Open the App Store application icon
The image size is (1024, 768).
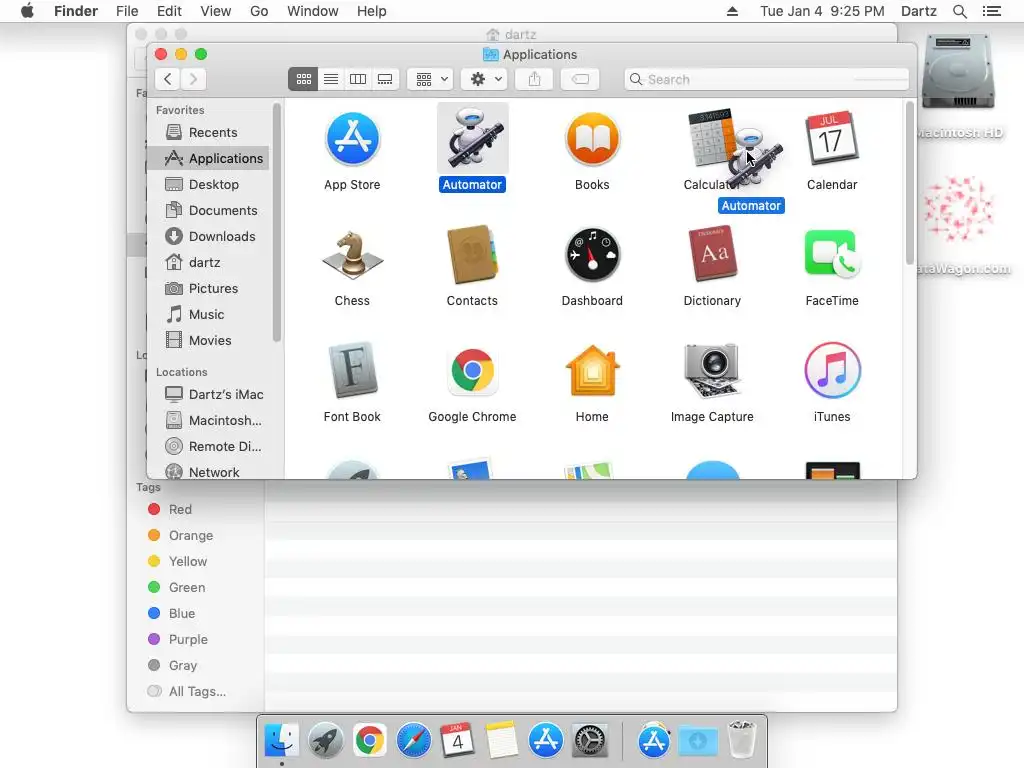353,138
